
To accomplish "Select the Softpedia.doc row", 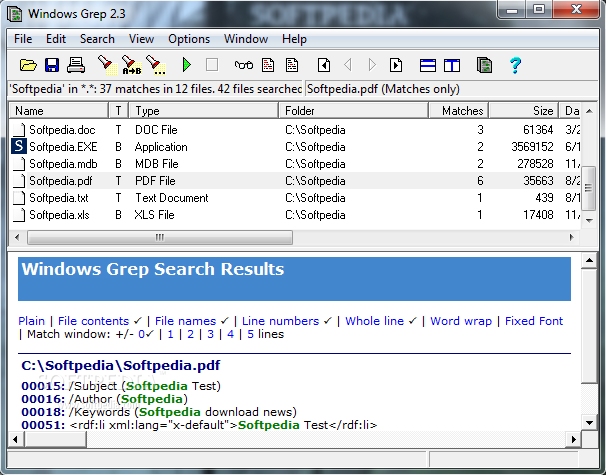I will 296,130.
